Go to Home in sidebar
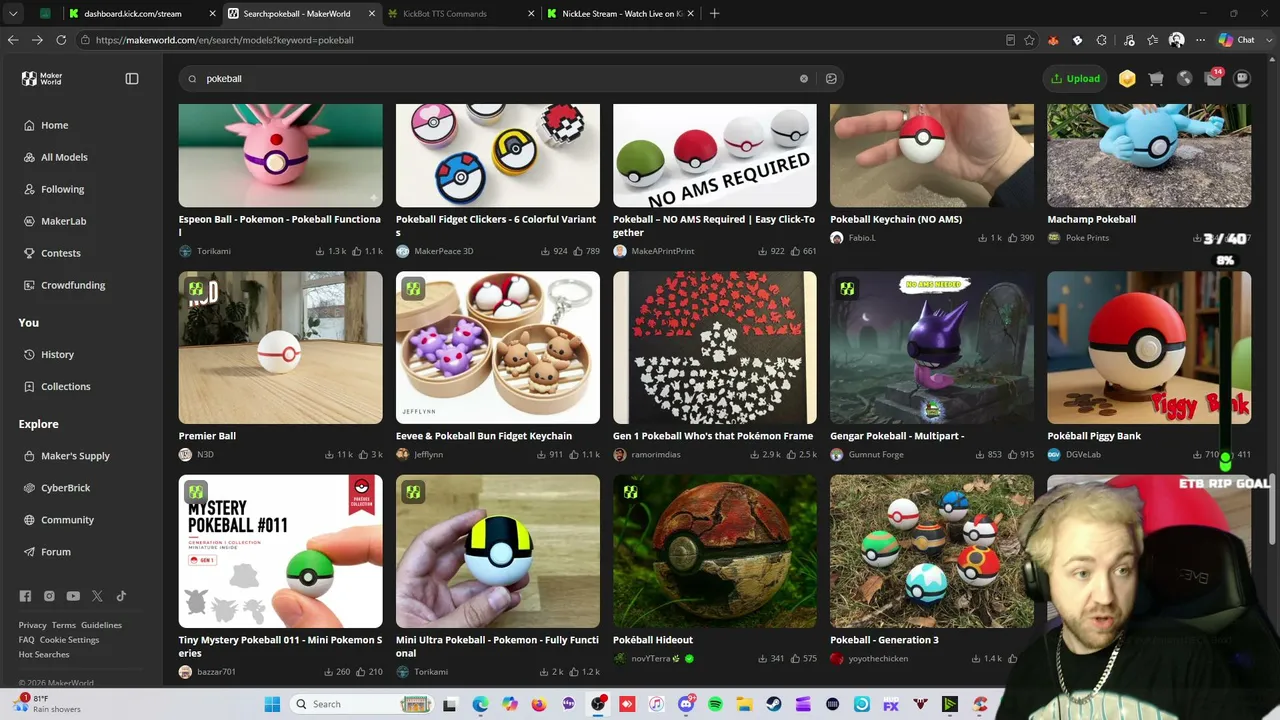The height and width of the screenshot is (720, 1280). tap(55, 125)
